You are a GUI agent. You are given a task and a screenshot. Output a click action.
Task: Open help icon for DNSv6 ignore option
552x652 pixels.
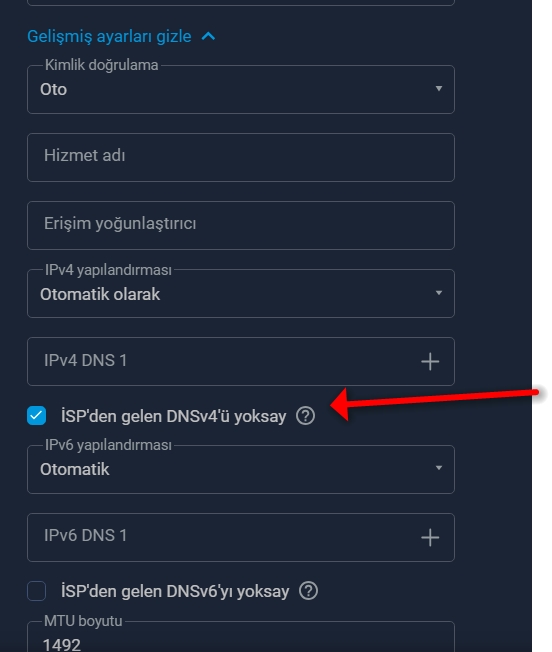coord(308,590)
